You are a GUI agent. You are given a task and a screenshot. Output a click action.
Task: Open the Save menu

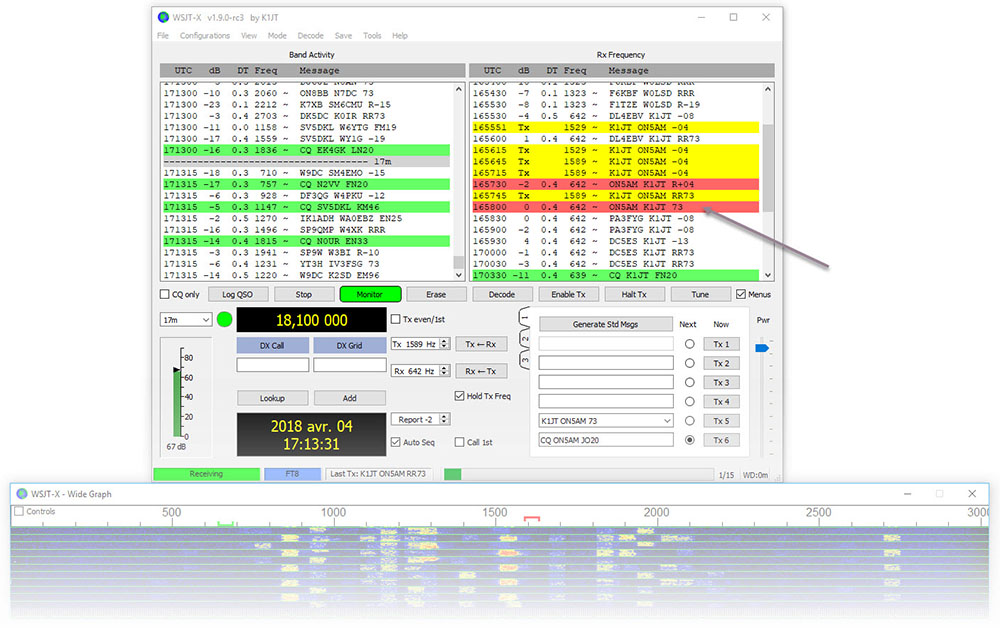pyautogui.click(x=343, y=36)
